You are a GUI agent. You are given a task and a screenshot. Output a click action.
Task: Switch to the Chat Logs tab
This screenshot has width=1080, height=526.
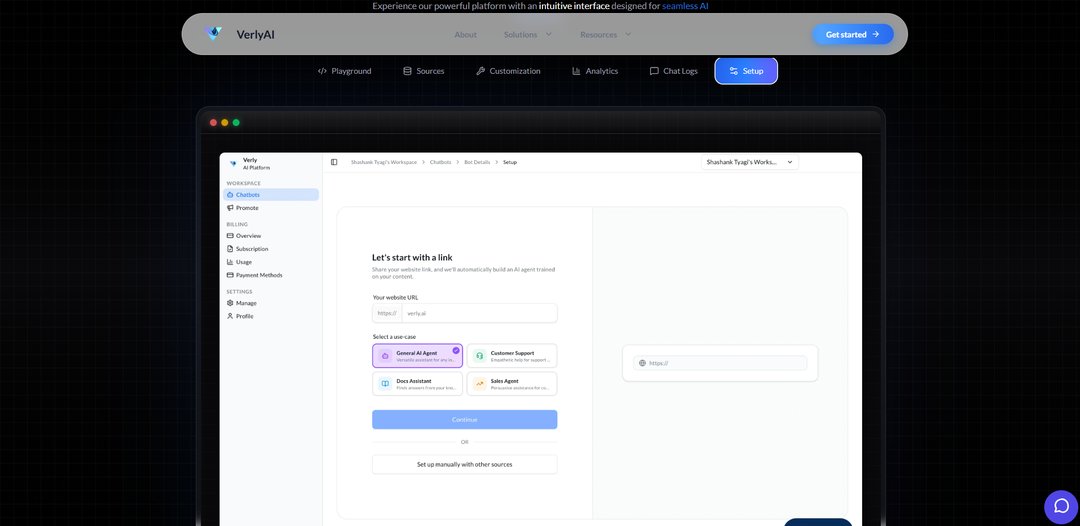click(673, 71)
